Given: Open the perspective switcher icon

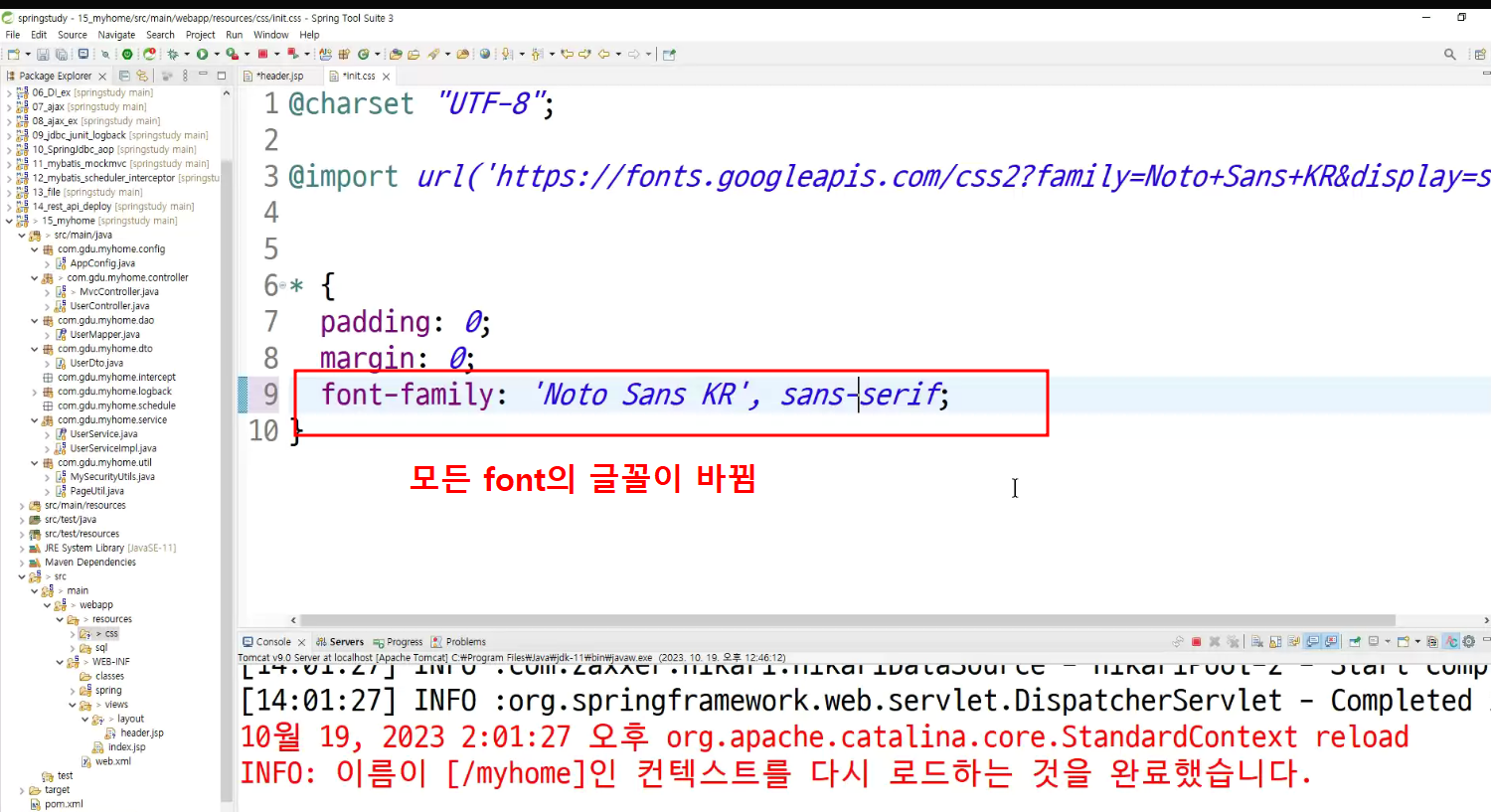Looking at the screenshot, I should [1481, 54].
